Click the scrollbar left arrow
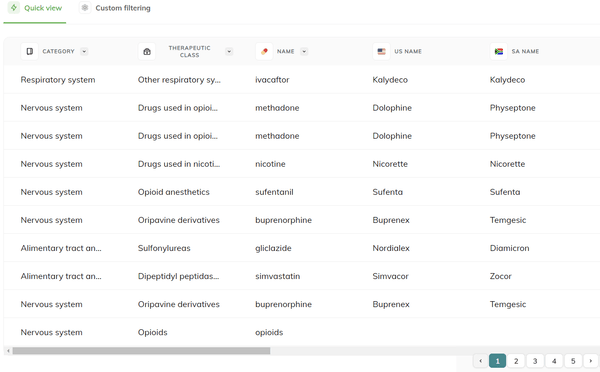The width and height of the screenshot is (600, 372). pos(8,351)
